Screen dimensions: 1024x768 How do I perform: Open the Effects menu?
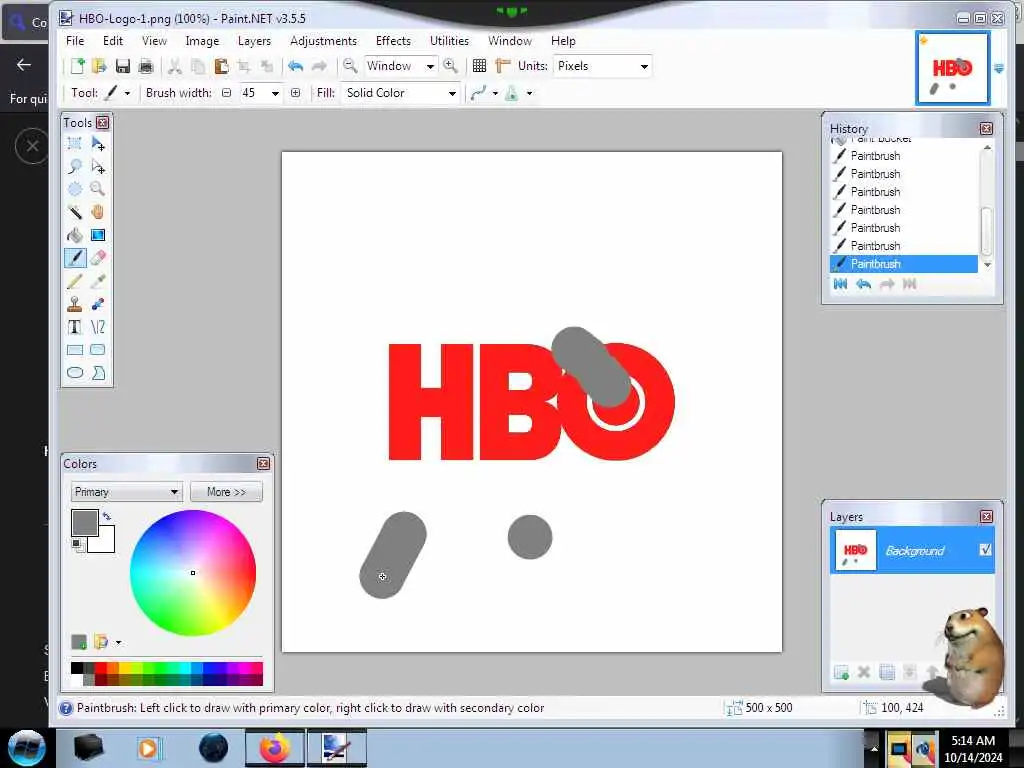pyautogui.click(x=393, y=40)
